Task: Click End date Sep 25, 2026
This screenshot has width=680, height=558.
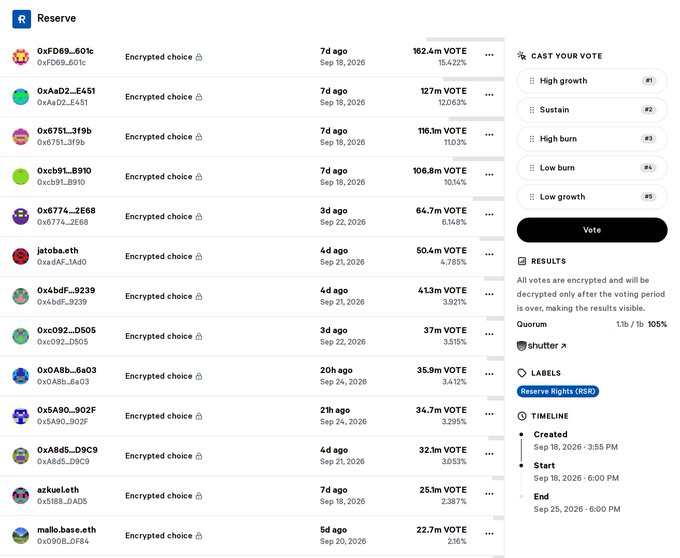Action: coord(577,509)
